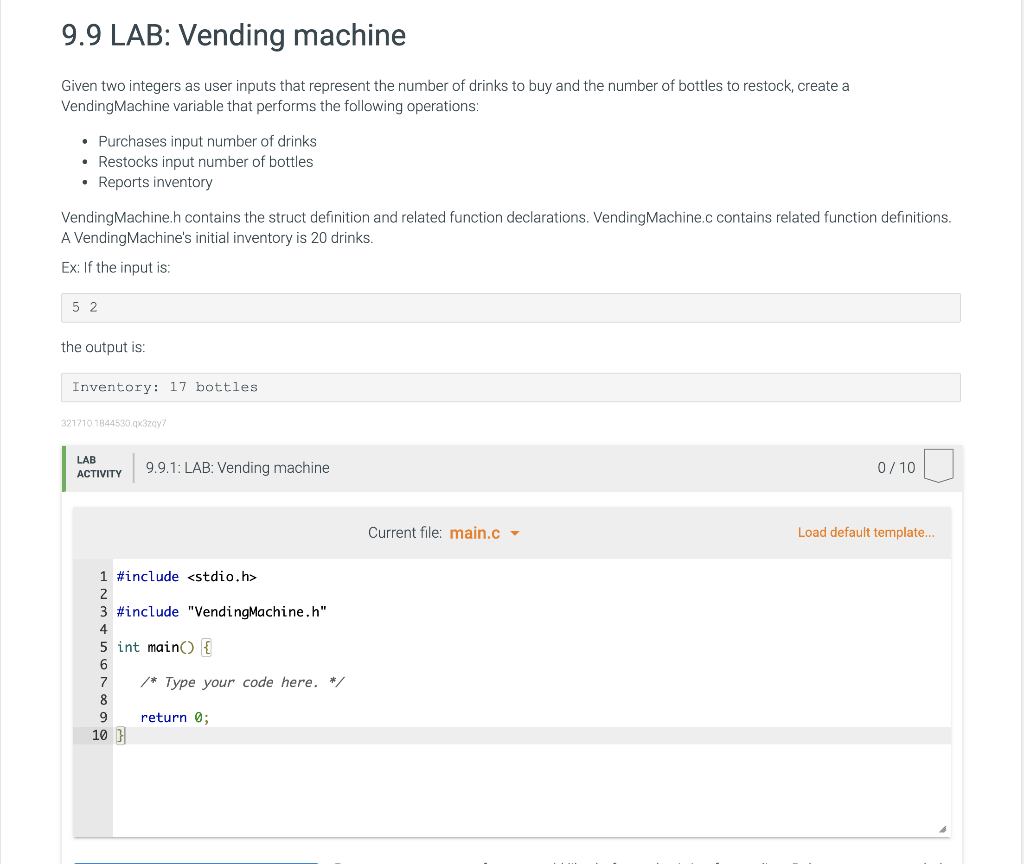Click the highlighted closing brace on line 10
The width and height of the screenshot is (1024, 864).
(120, 734)
